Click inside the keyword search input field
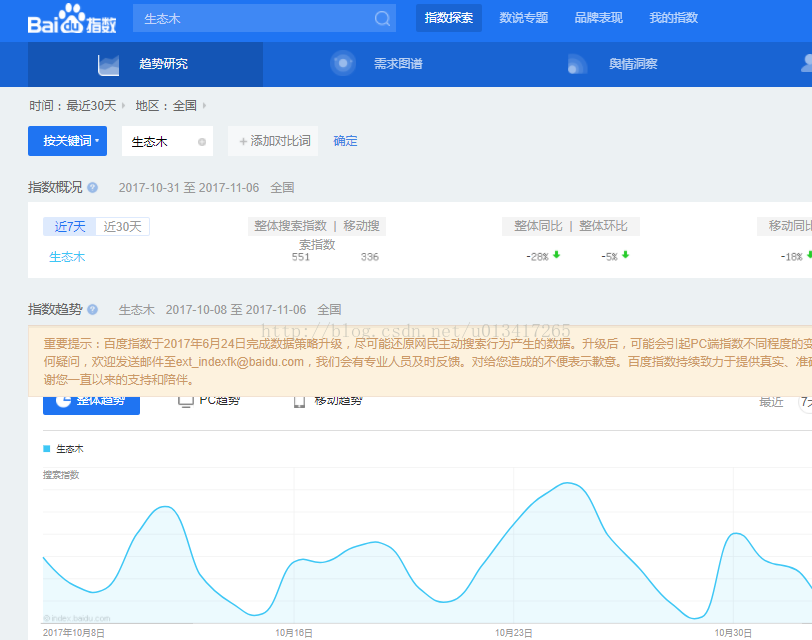 point(250,18)
